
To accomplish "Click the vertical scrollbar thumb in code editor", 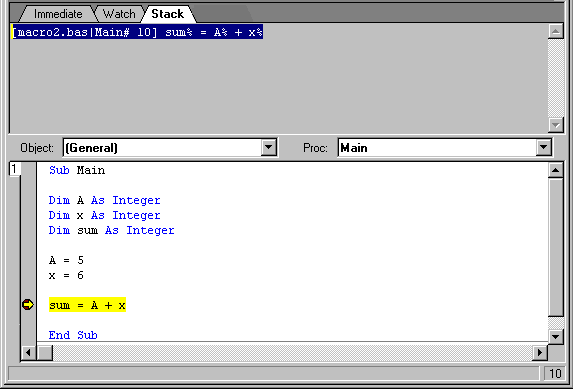I will click(555, 247).
